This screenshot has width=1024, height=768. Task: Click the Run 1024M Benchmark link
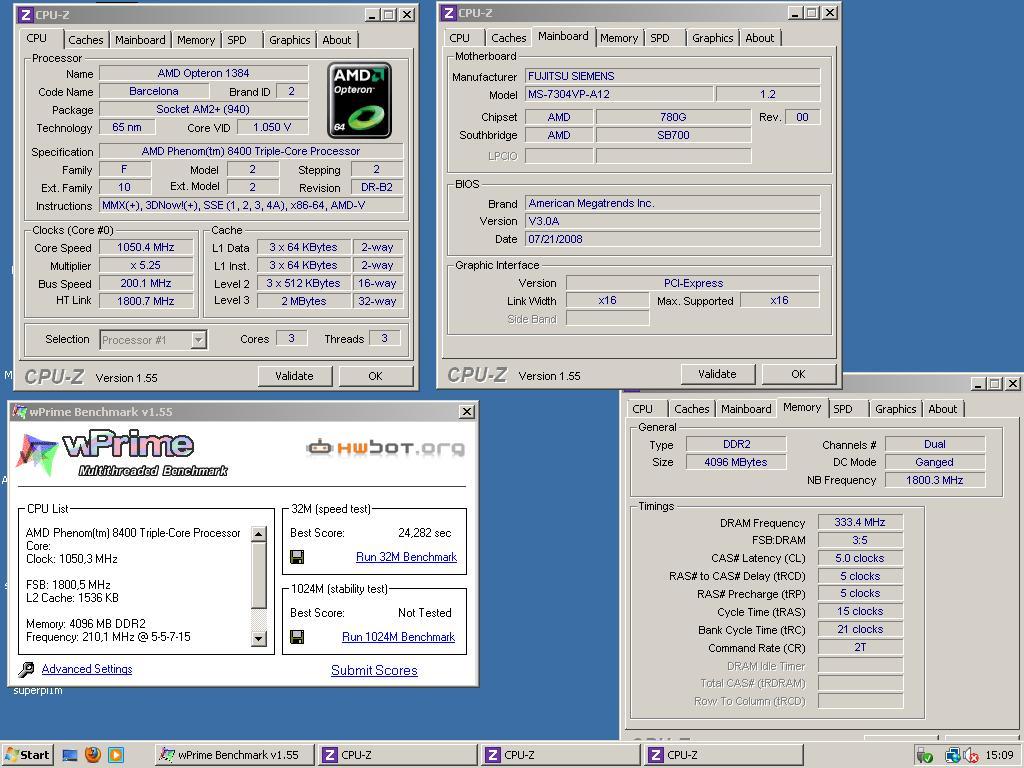point(398,637)
